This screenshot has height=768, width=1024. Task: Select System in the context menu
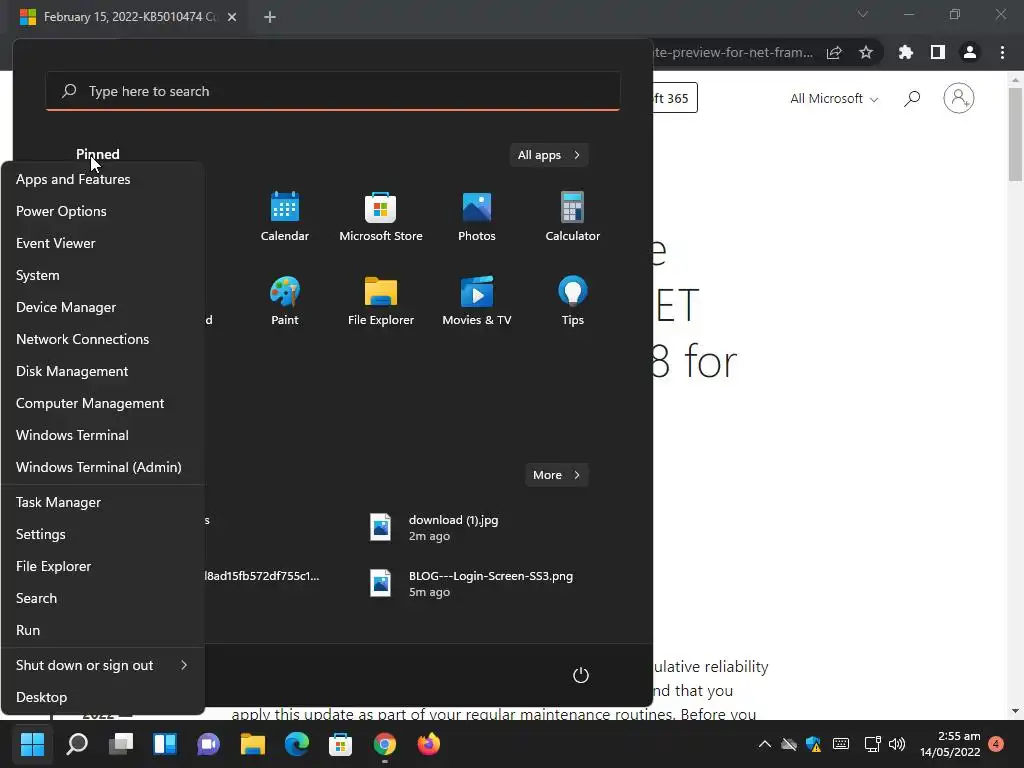point(103,275)
